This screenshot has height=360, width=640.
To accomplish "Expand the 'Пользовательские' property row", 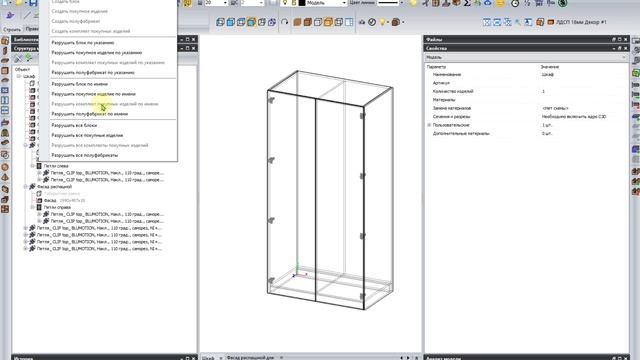I will point(429,125).
